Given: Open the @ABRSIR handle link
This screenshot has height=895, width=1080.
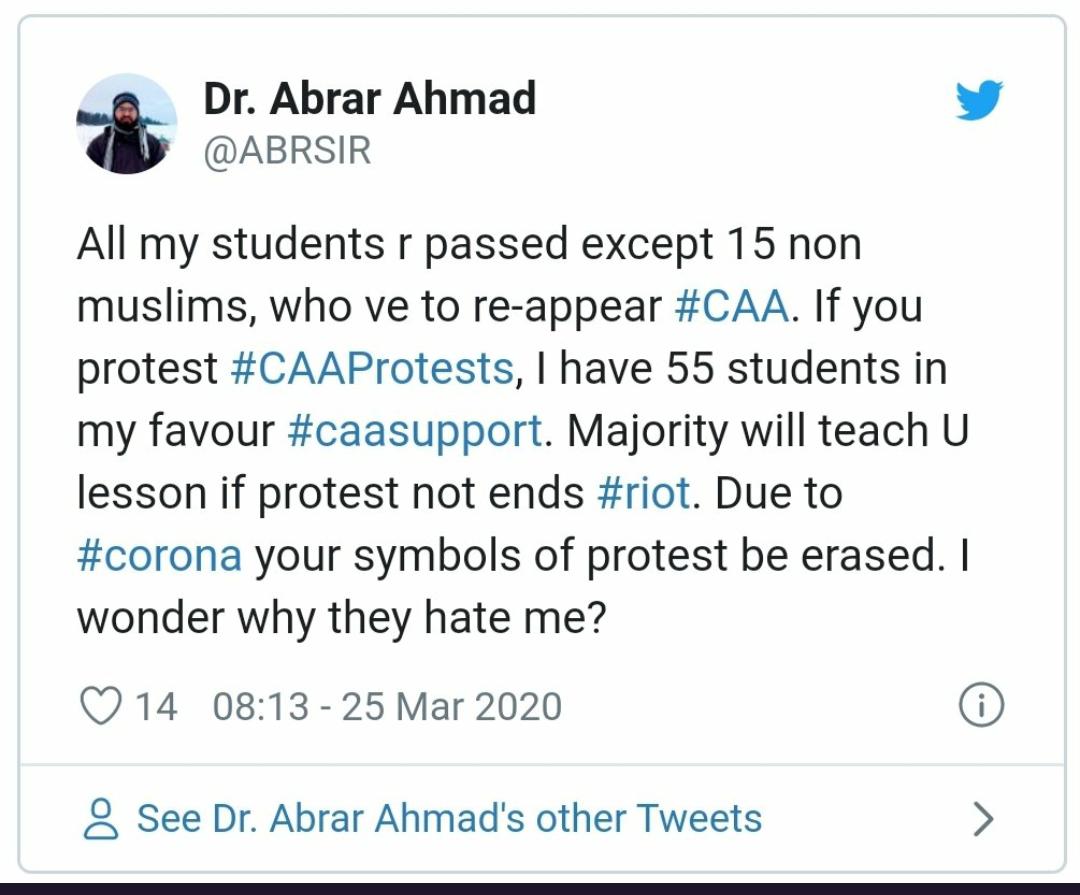Looking at the screenshot, I should point(287,151).
